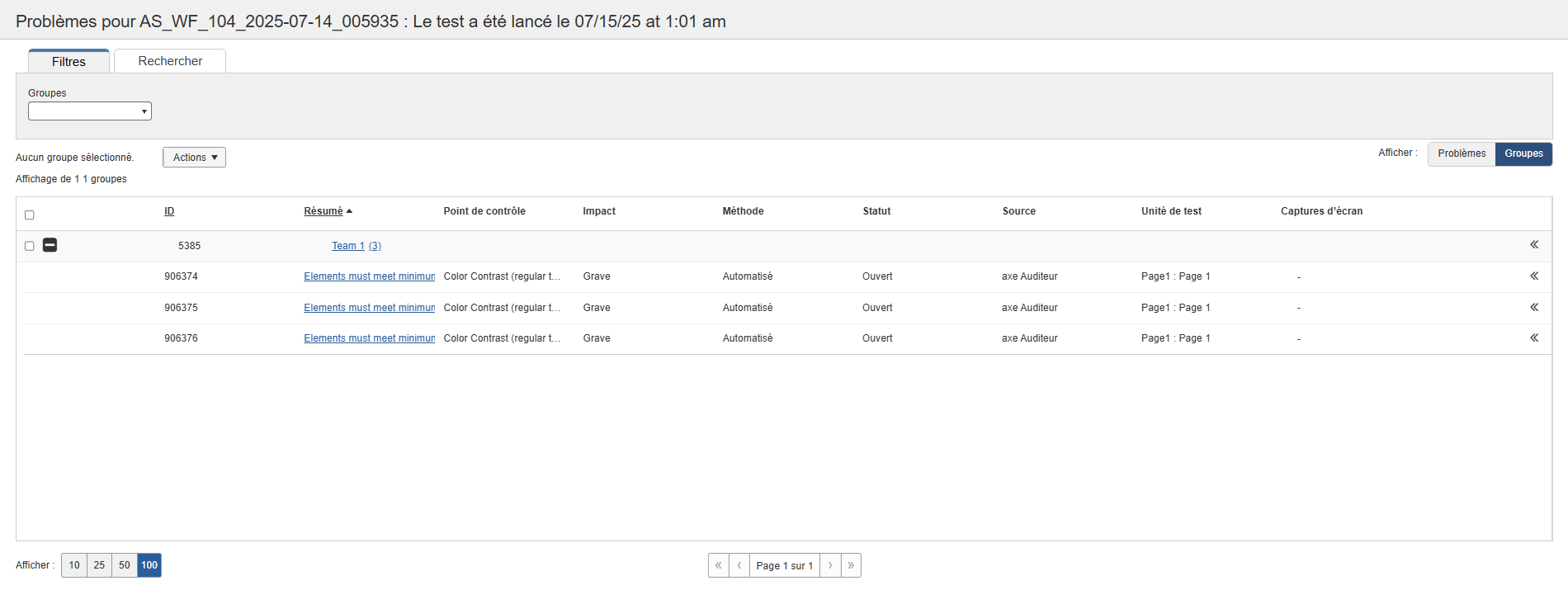Collapse the Team 1 group row
This screenshot has width=1568, height=590.
[50, 245]
